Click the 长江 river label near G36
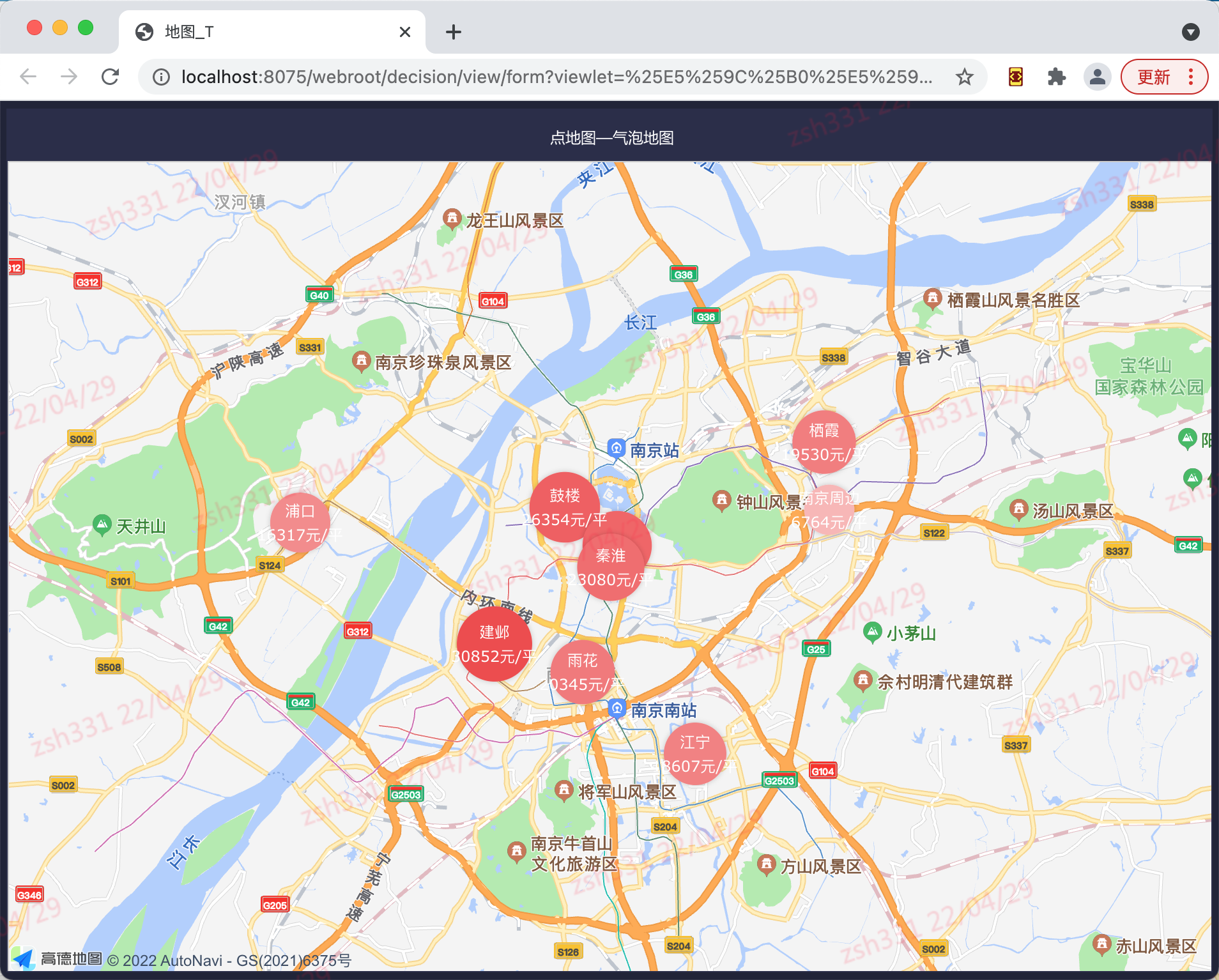1219x980 pixels. pyautogui.click(x=640, y=323)
